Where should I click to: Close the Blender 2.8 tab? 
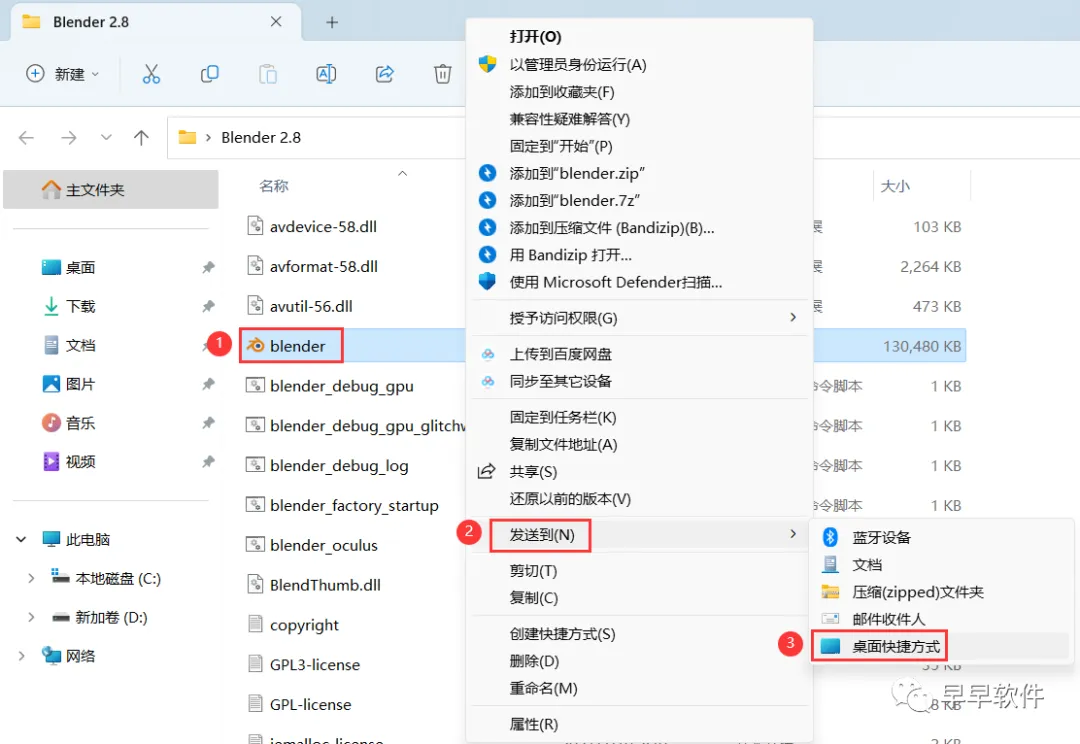[276, 21]
